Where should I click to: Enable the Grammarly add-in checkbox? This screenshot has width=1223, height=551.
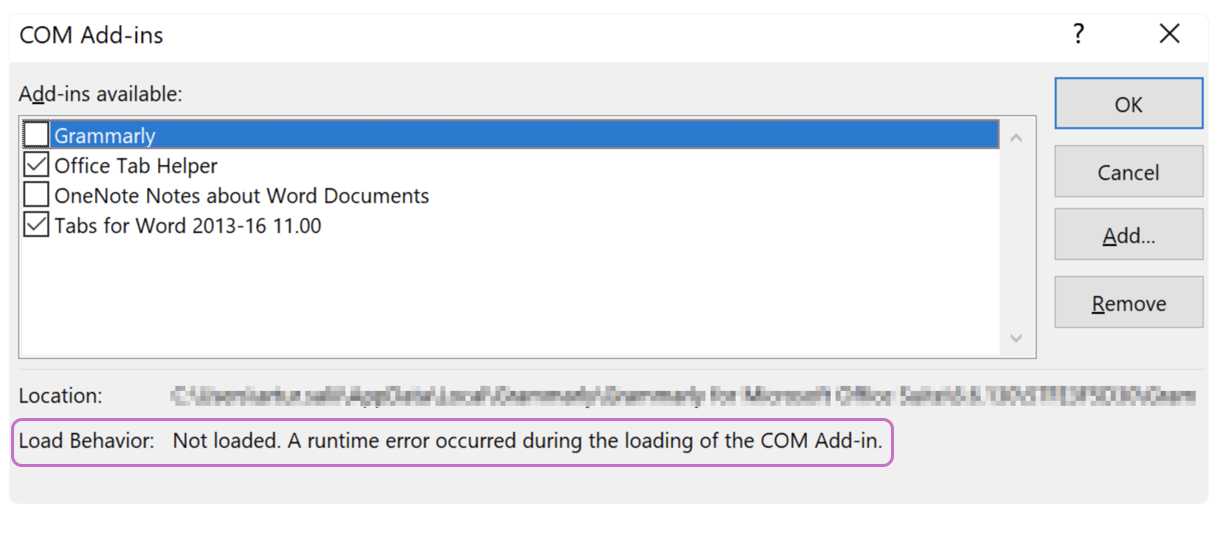point(36,134)
